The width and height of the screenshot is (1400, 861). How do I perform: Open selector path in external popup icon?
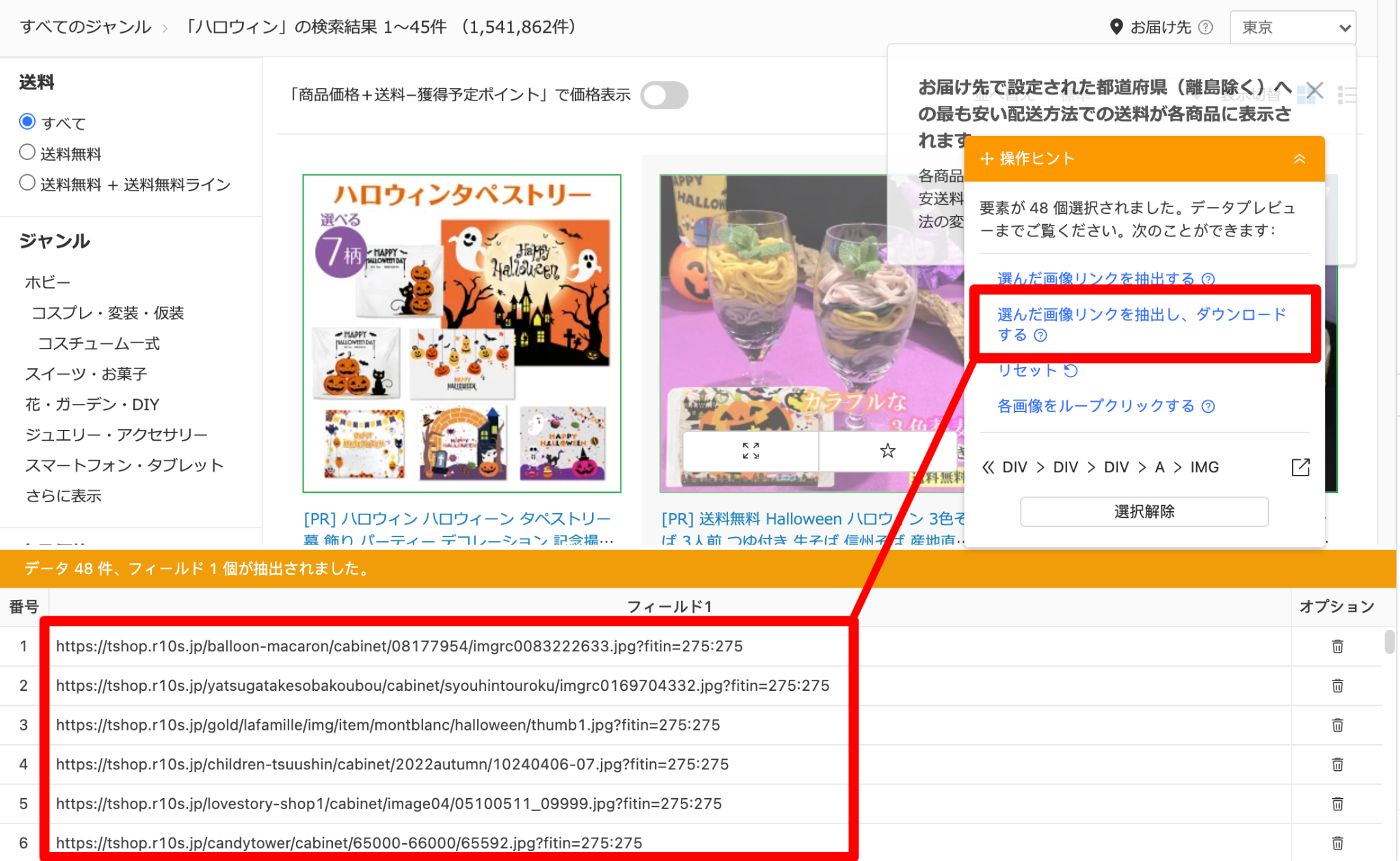1300,467
